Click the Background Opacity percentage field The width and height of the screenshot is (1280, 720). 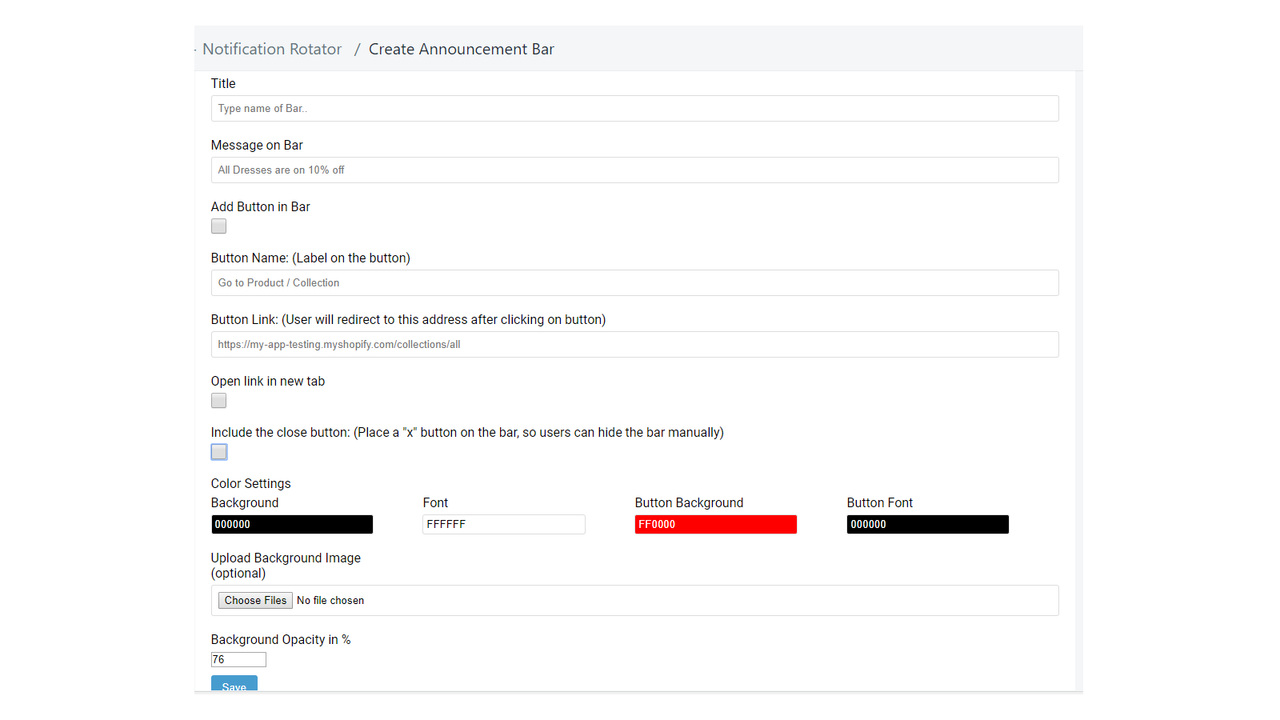coord(238,659)
